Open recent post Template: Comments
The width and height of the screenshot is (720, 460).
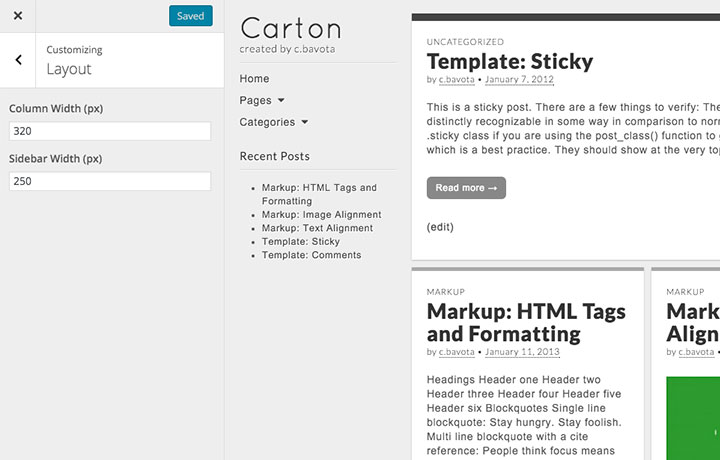tap(311, 256)
